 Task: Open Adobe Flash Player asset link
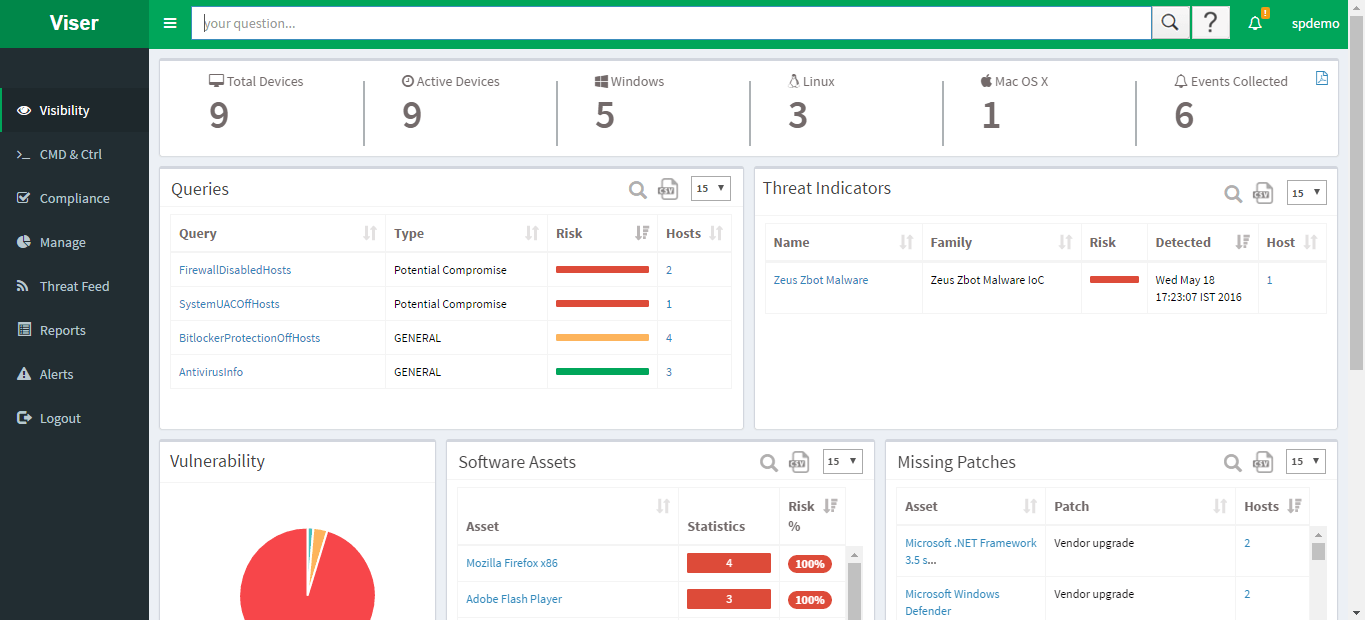(514, 599)
